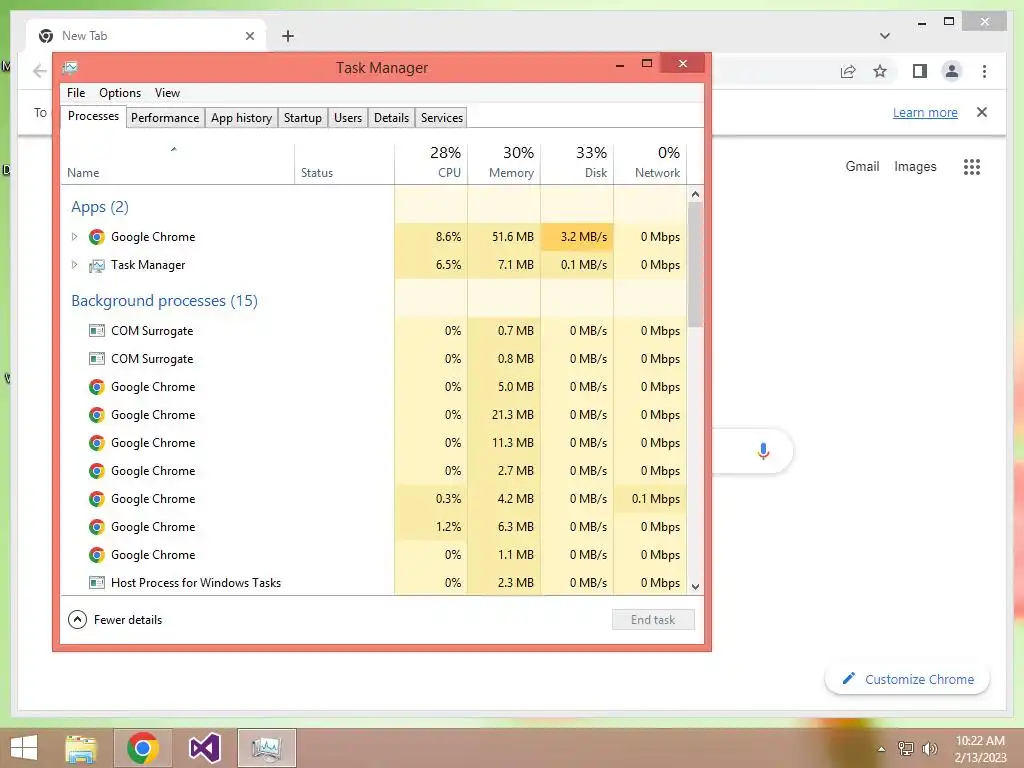
Task: Switch to the Performance tab
Action: click(165, 118)
